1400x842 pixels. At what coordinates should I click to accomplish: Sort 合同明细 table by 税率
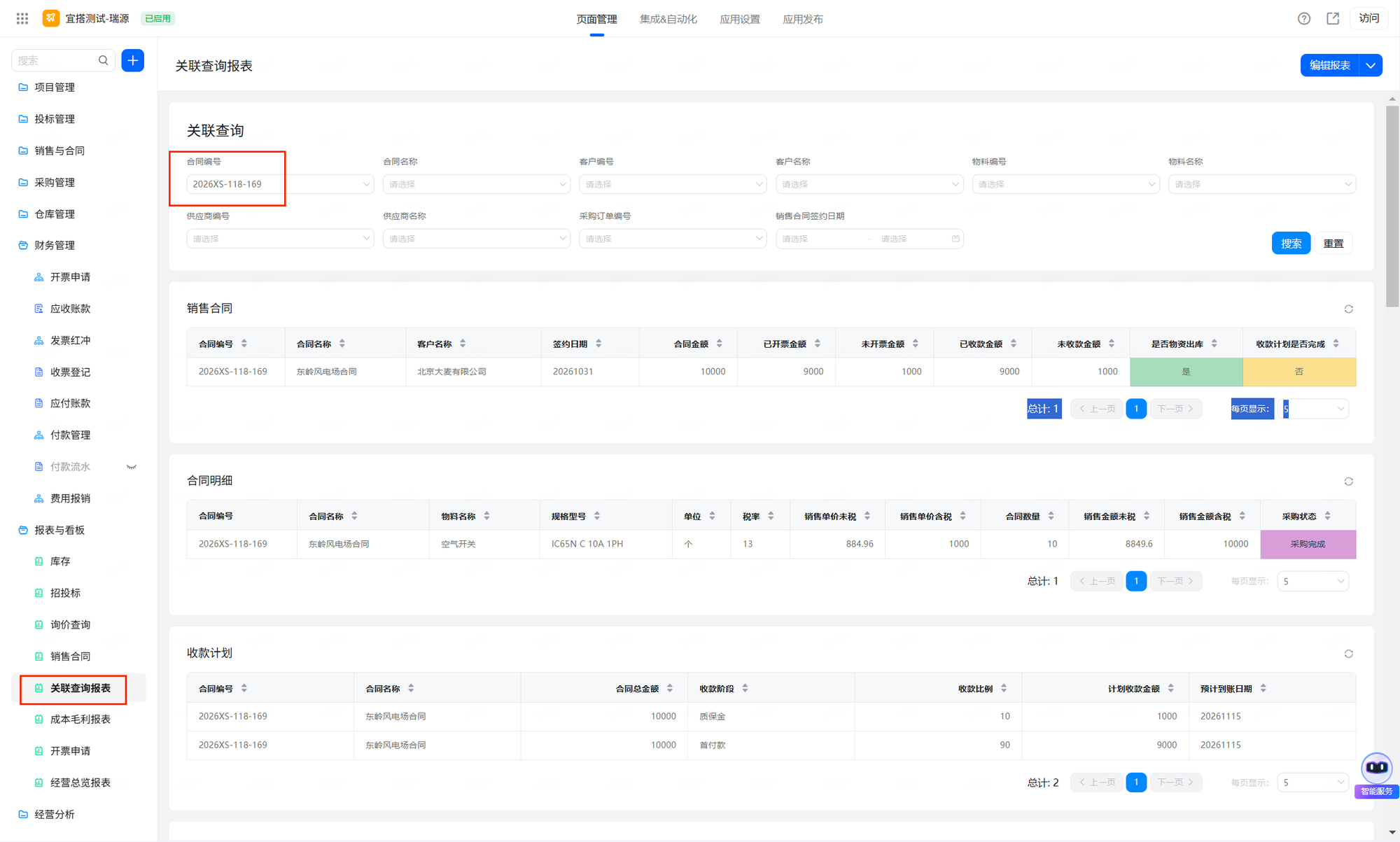(771, 516)
